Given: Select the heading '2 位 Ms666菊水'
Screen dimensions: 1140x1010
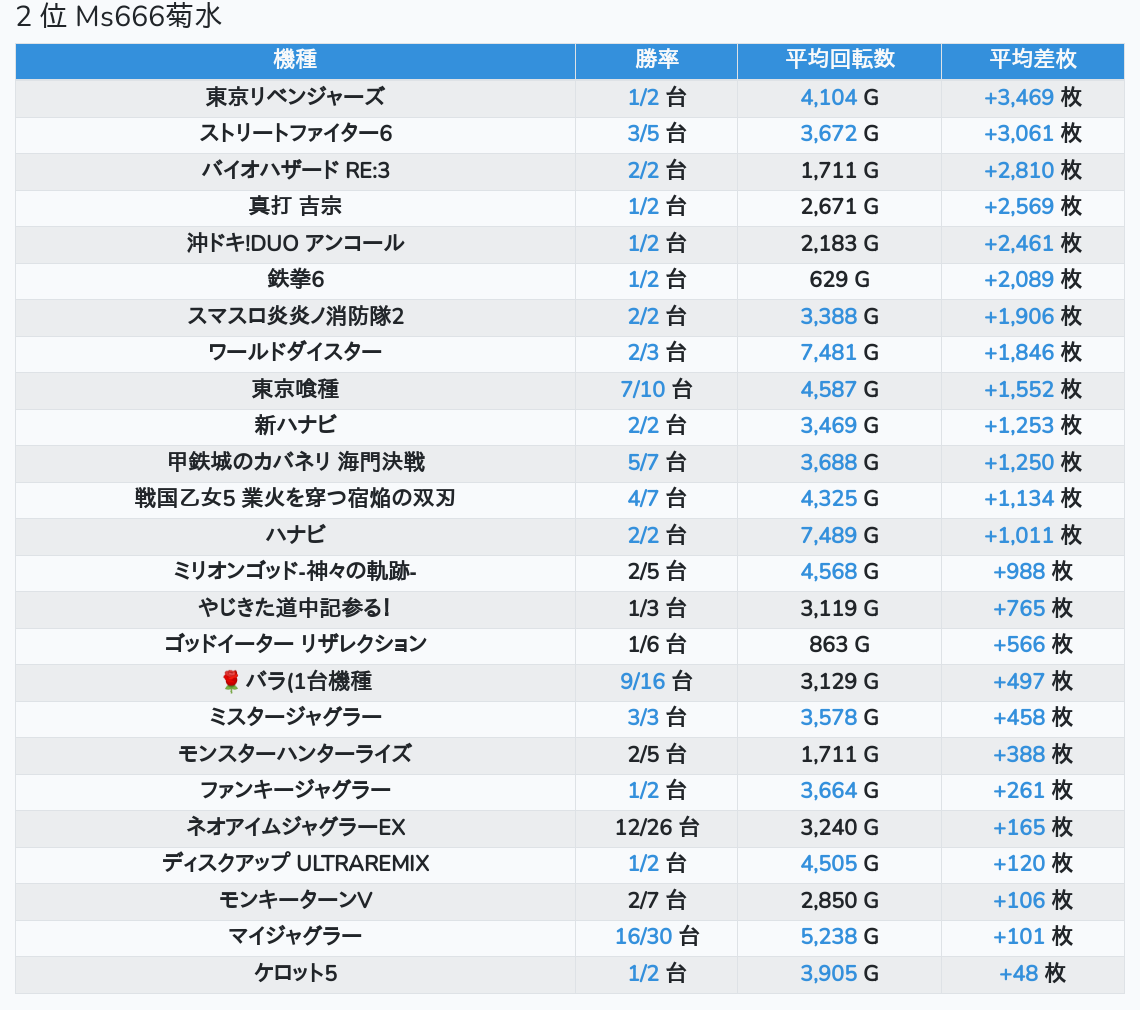Looking at the screenshot, I should pos(119,17).
